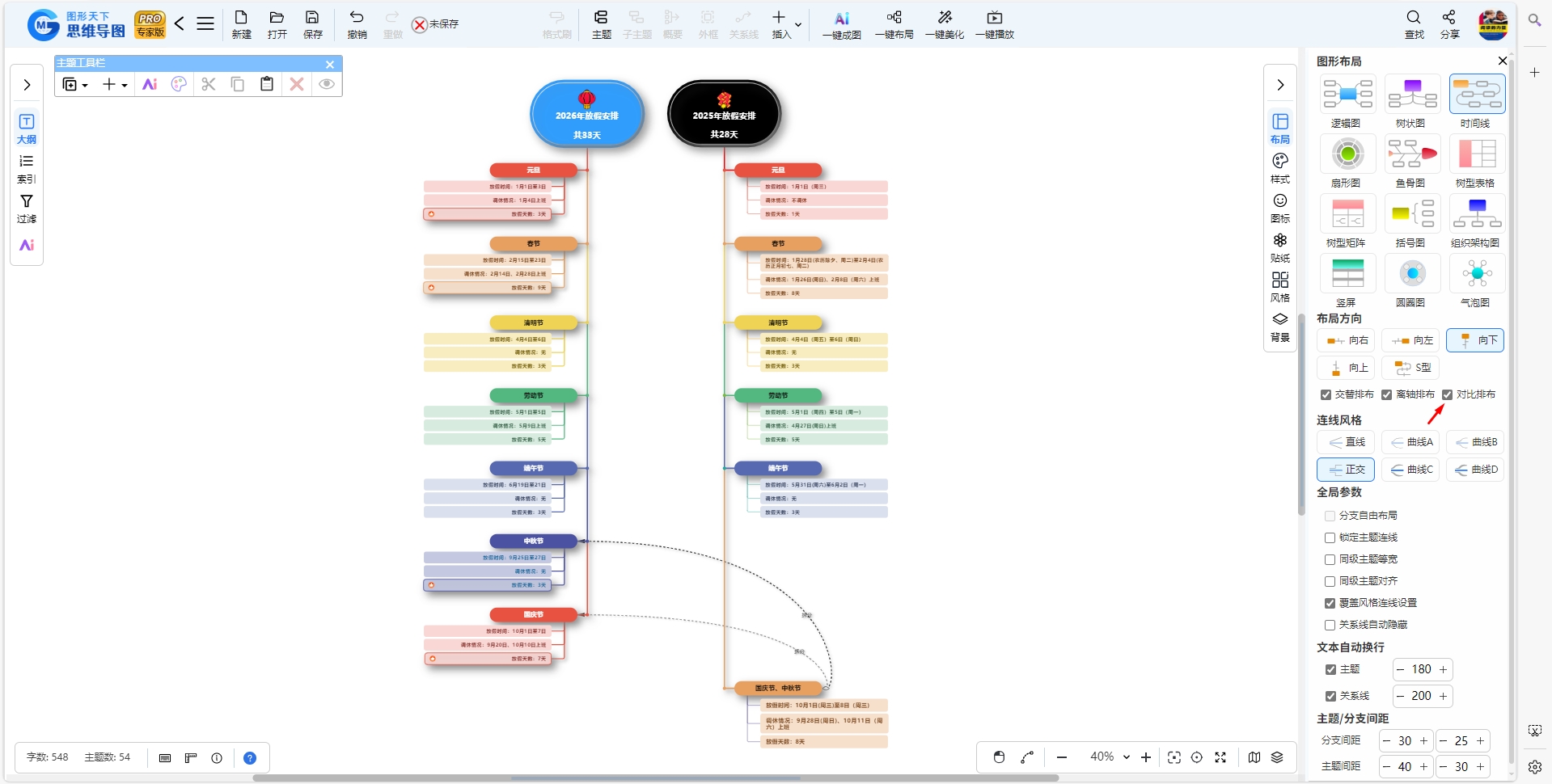1552x784 pixels.
Task: Open the 一键成图 AI generator
Action: 841,24
